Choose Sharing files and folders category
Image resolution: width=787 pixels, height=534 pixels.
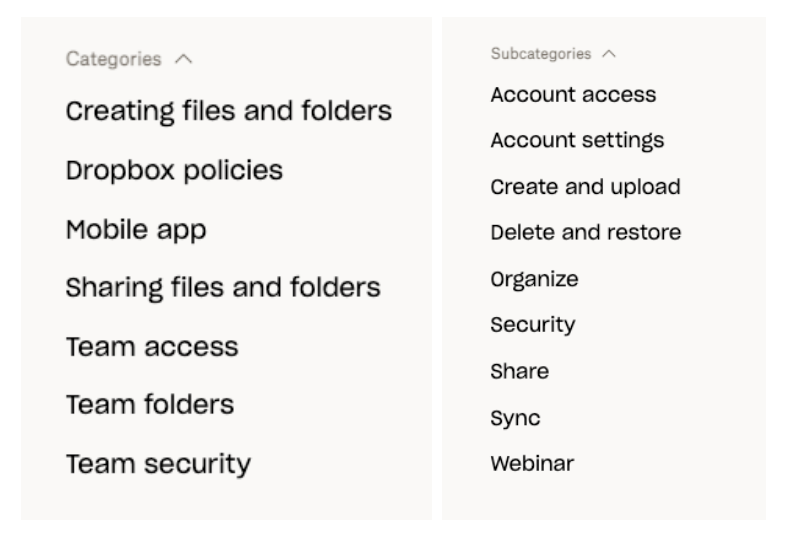click(x=223, y=288)
